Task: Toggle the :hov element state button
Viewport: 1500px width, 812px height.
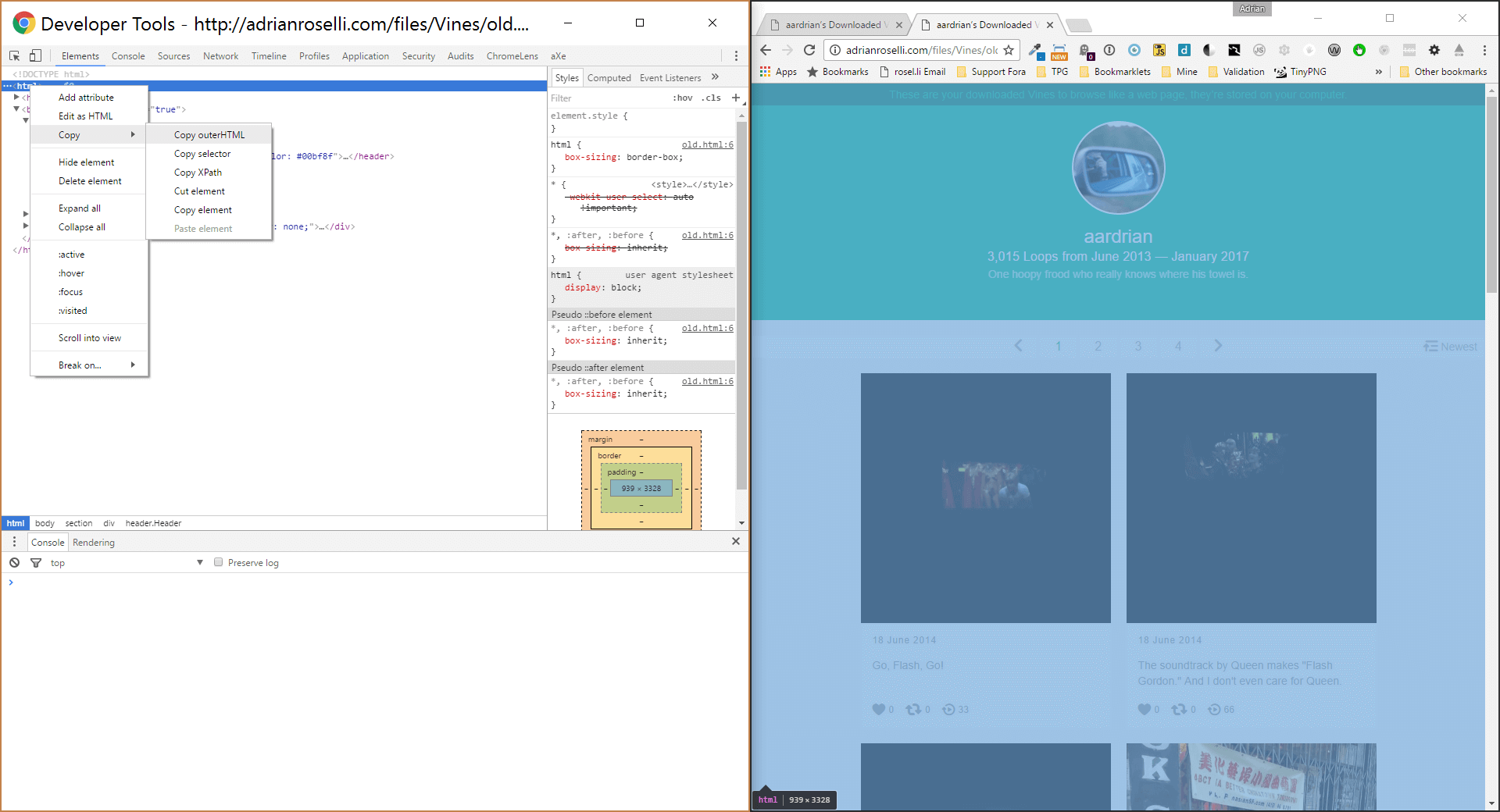Action: pyautogui.click(x=683, y=98)
